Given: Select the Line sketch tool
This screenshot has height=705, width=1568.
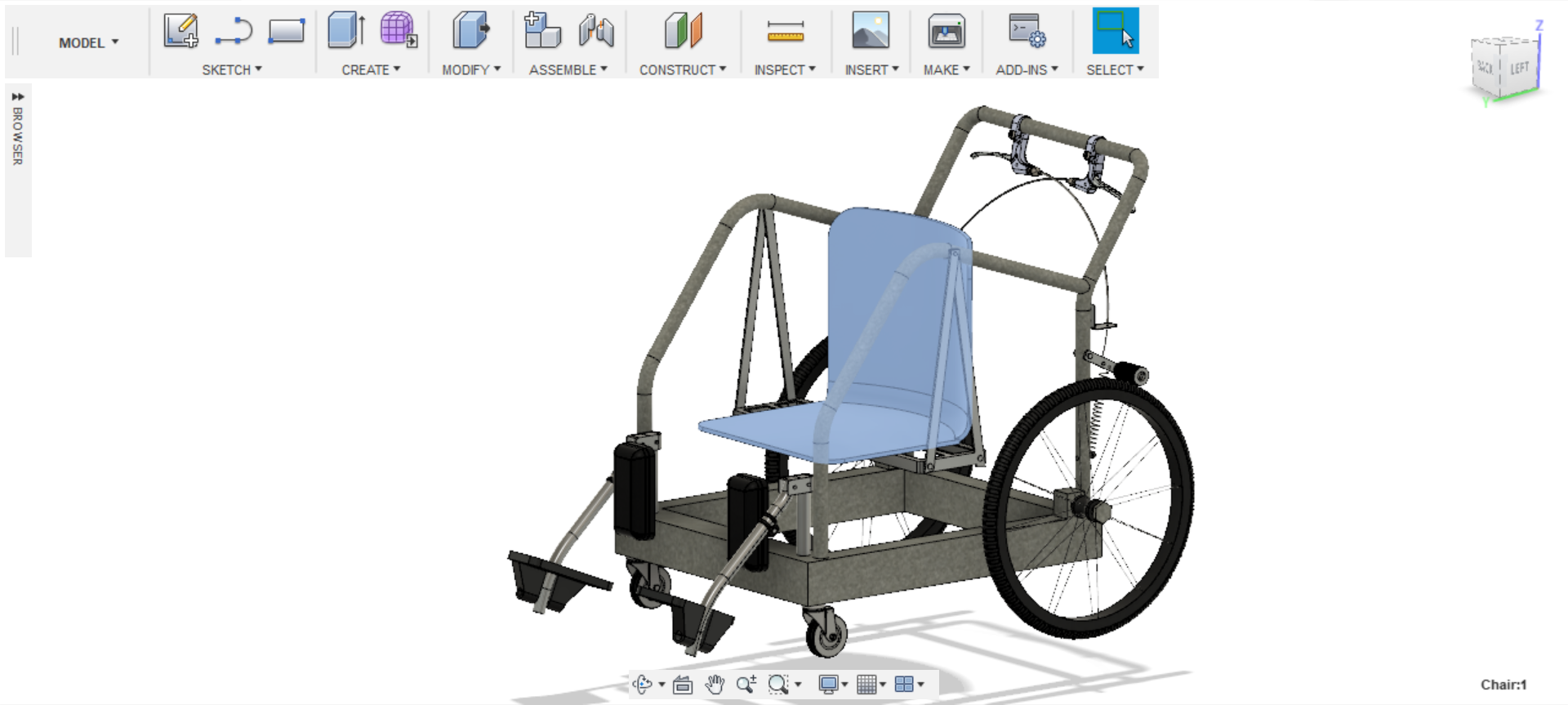Looking at the screenshot, I should click(x=234, y=31).
